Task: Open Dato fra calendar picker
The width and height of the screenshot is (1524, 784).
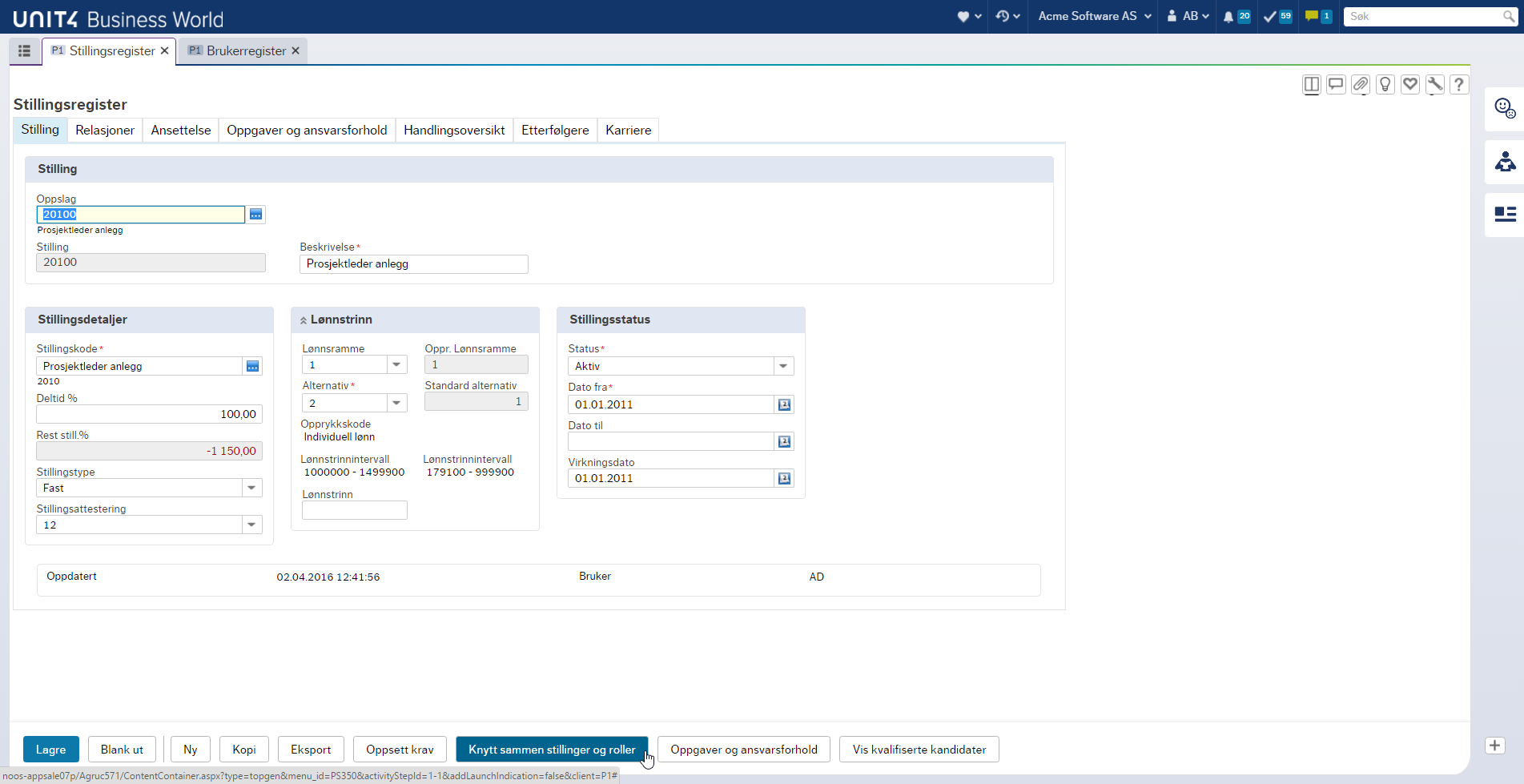Action: 784,404
